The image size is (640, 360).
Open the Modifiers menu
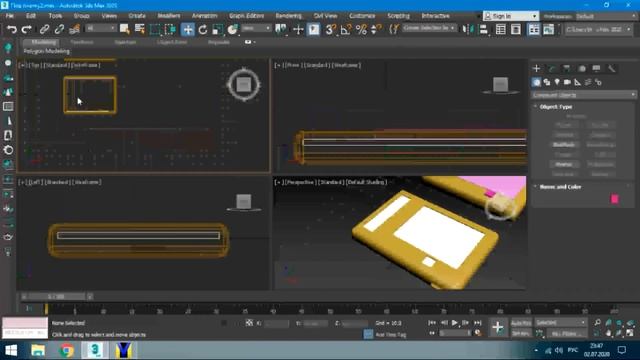pyautogui.click(x=169, y=16)
